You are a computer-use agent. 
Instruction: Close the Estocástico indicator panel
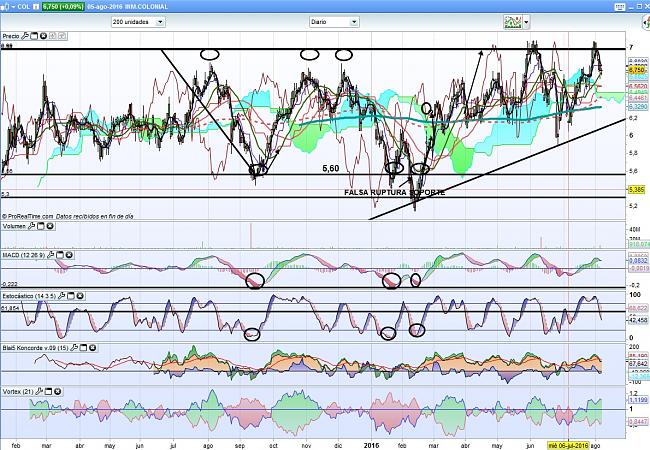click(x=80, y=296)
